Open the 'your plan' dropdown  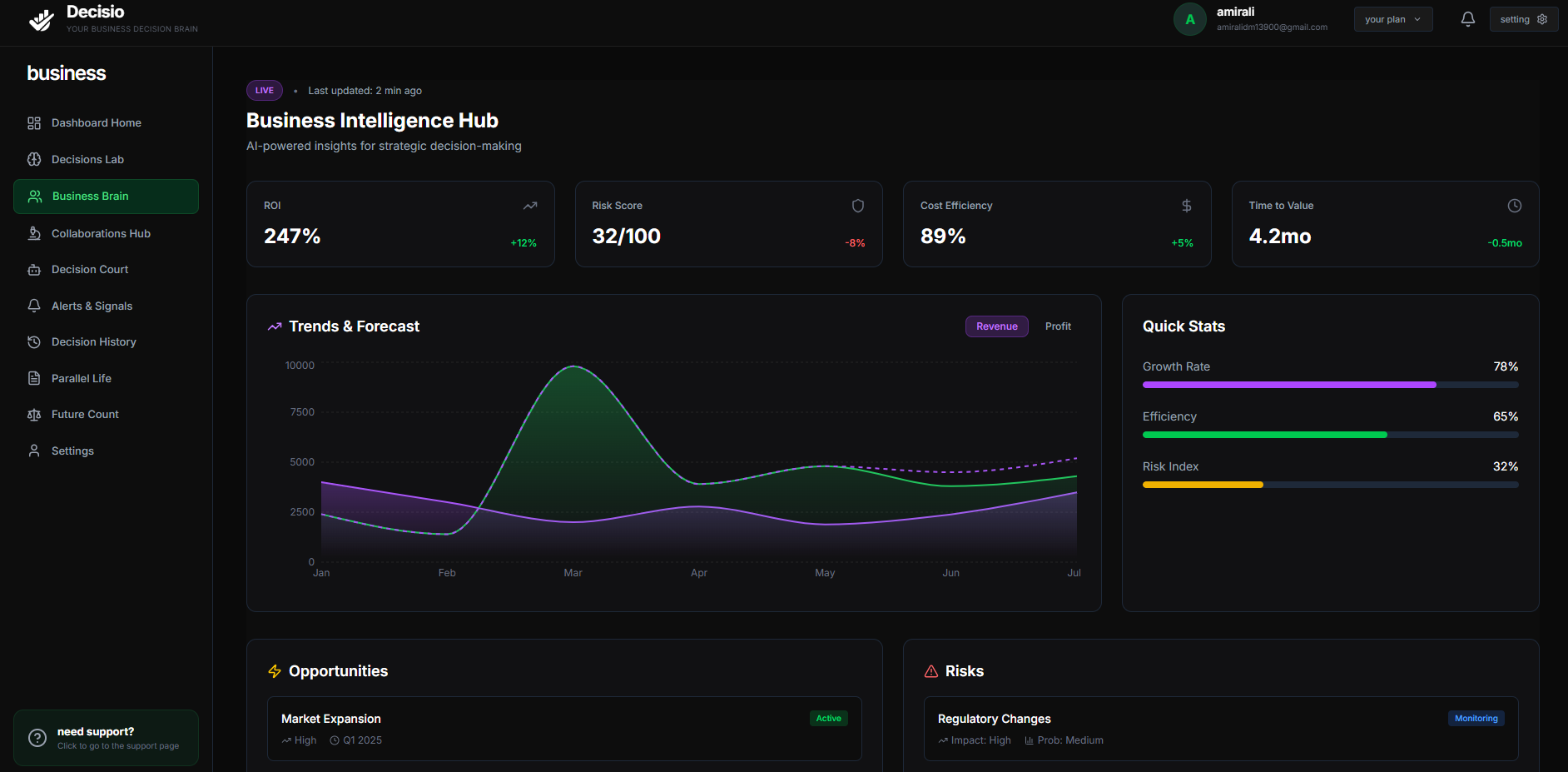coord(1393,19)
